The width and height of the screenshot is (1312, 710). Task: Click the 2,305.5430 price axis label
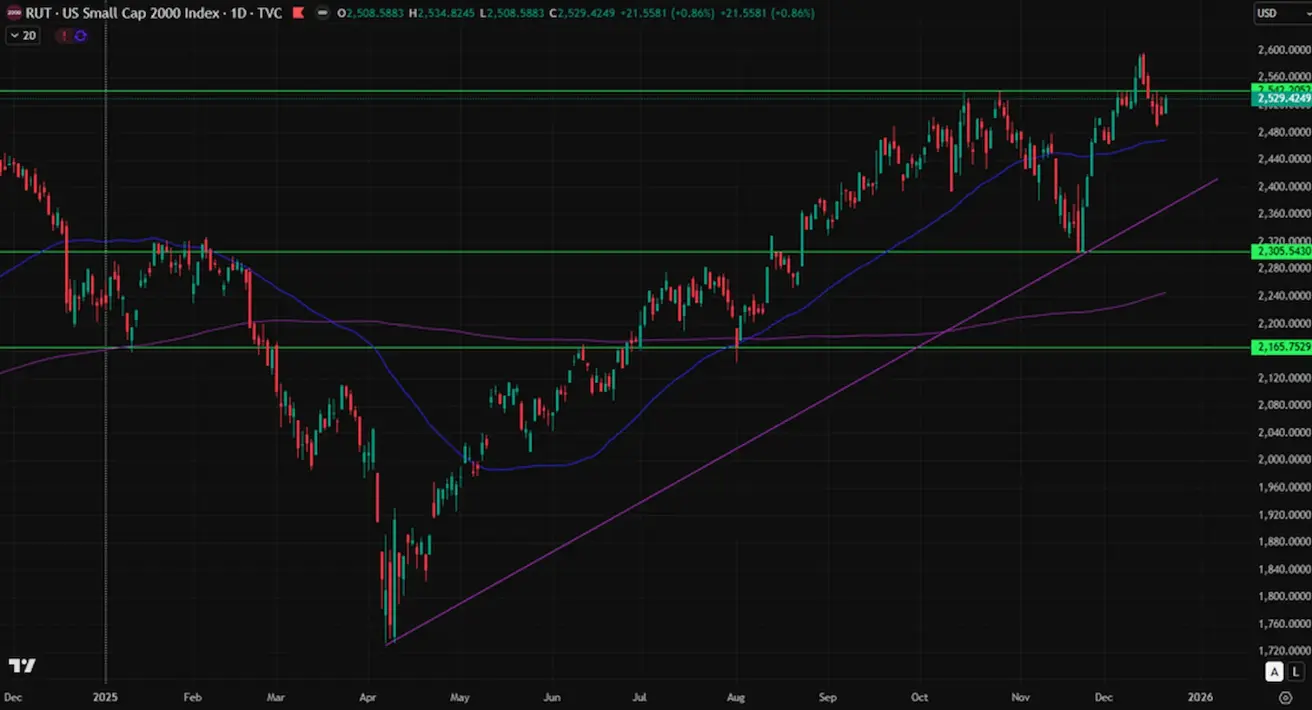point(1281,252)
